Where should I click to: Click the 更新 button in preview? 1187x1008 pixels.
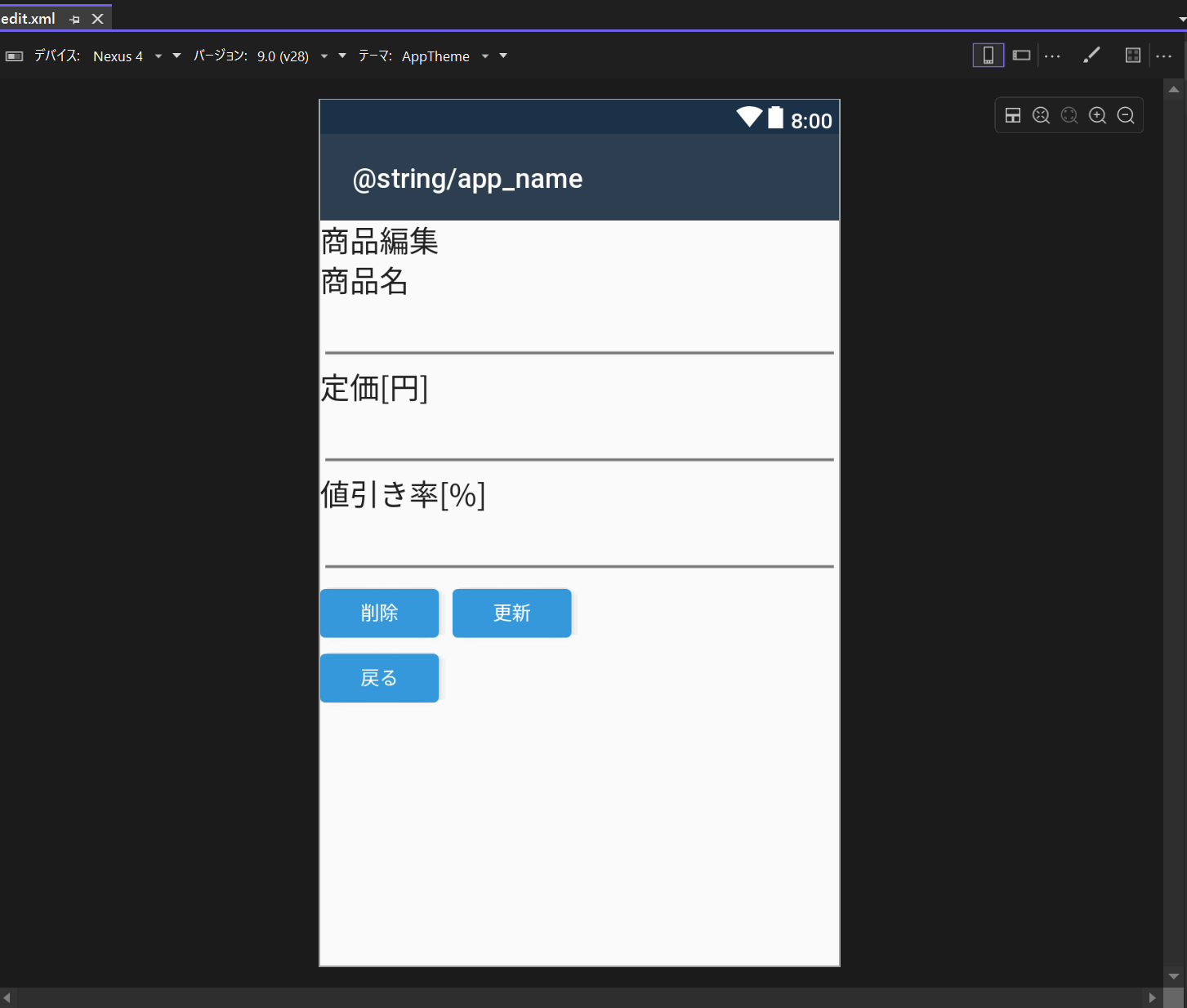click(x=512, y=613)
